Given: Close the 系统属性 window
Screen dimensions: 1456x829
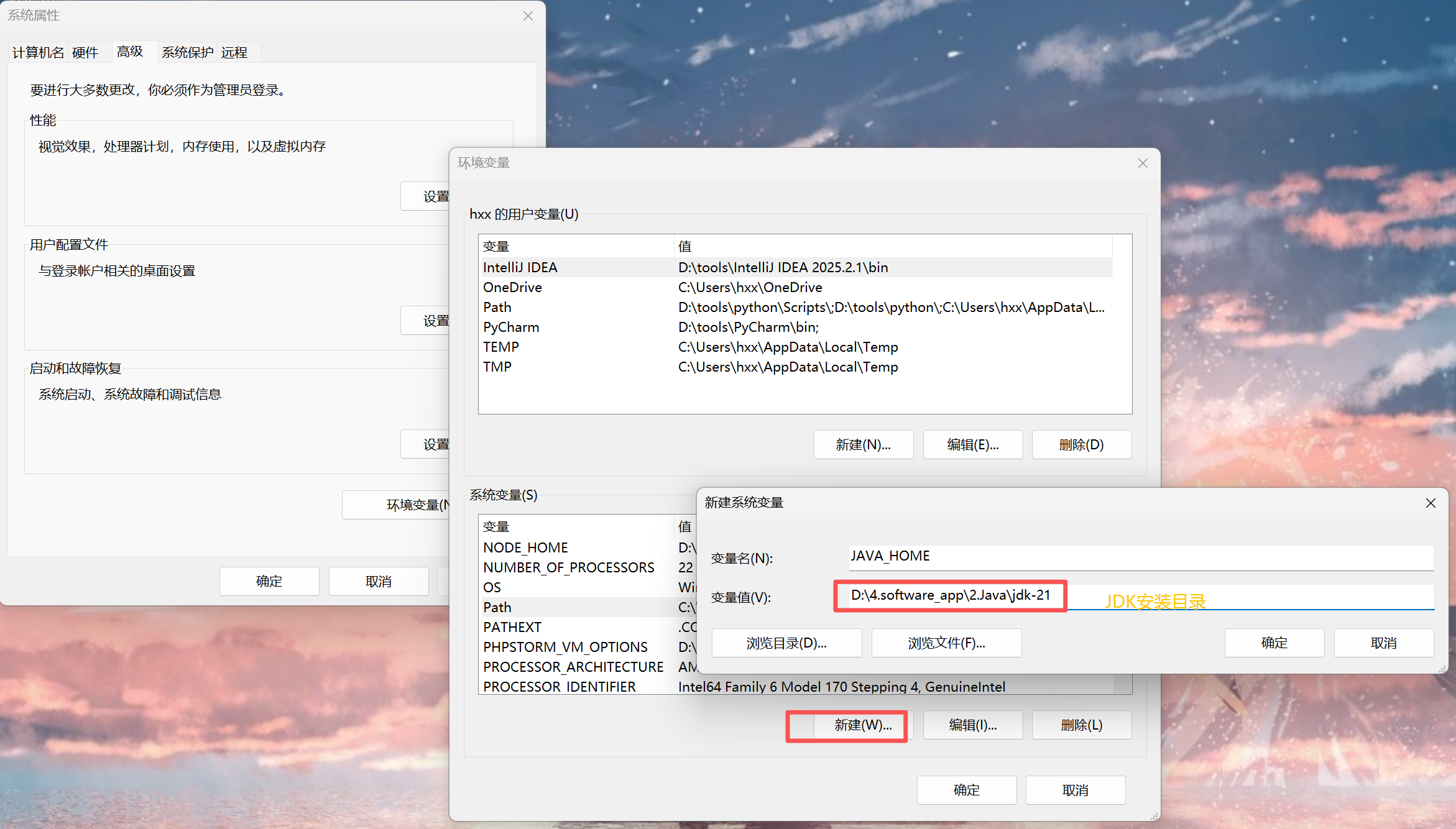Looking at the screenshot, I should click(x=527, y=16).
